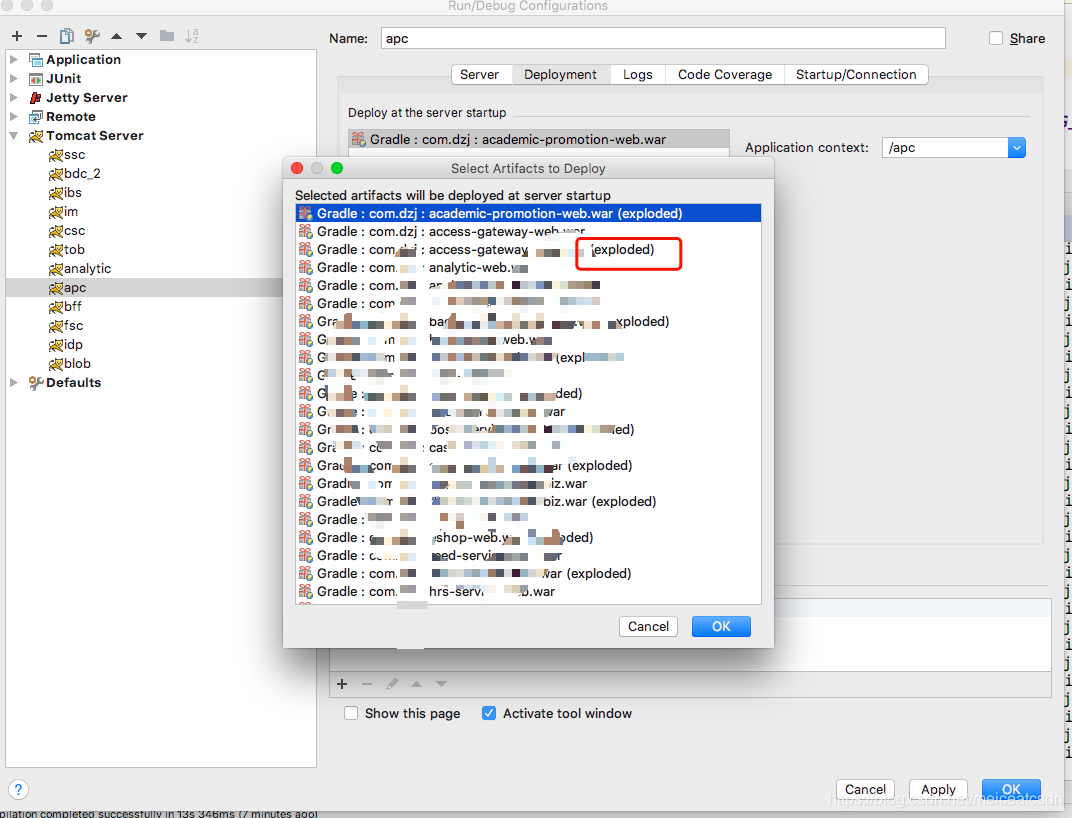Screen dimensions: 1072x818
Task: Expand the Remote node
Action: 14,117
